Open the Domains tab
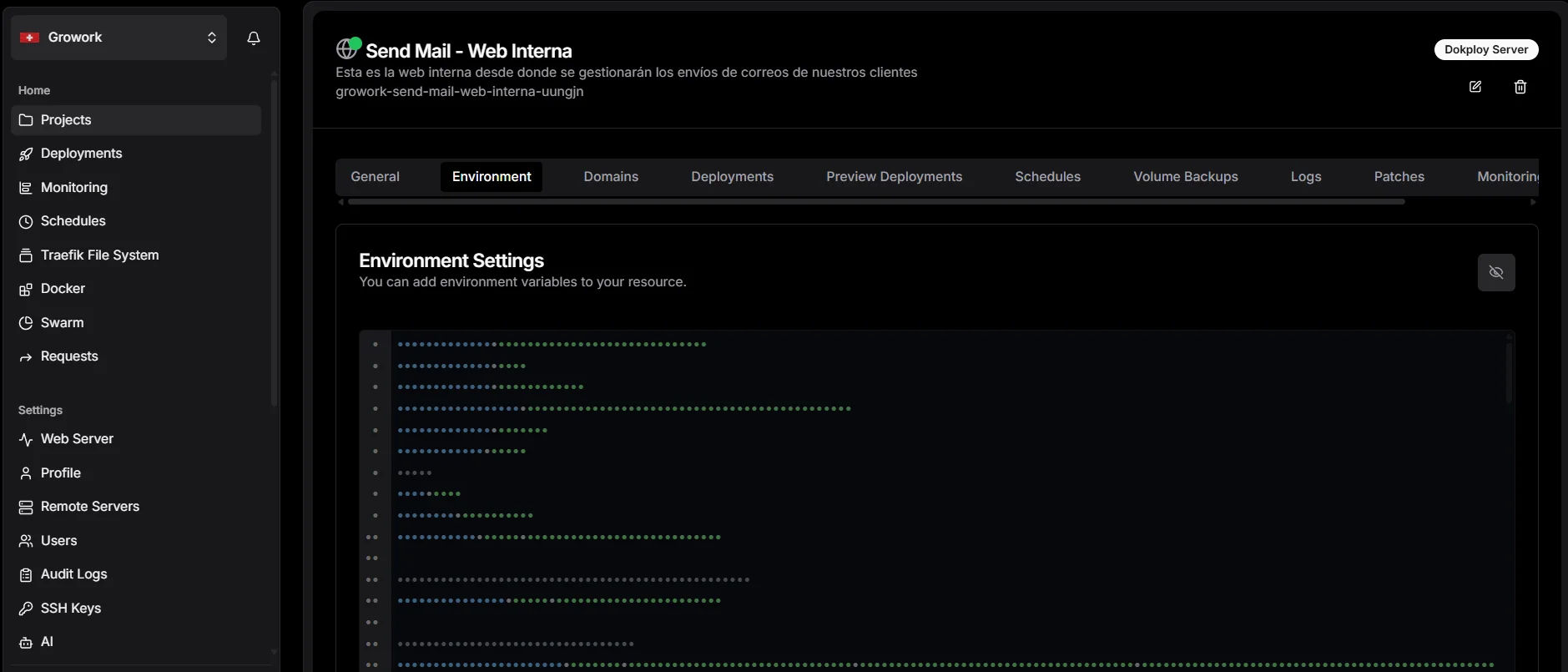The image size is (1568, 672). 611,177
